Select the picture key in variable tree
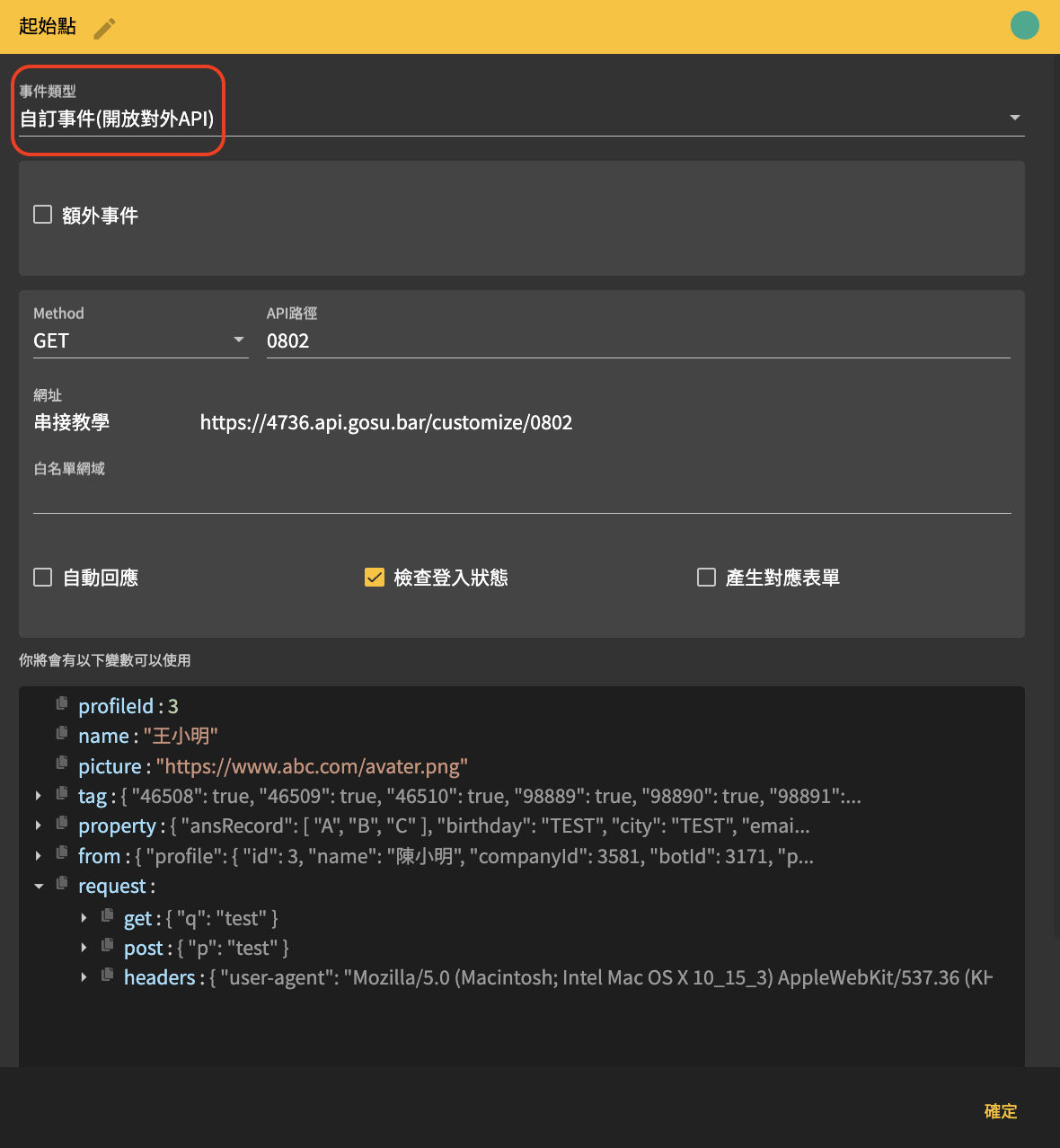 pyautogui.click(x=110, y=766)
